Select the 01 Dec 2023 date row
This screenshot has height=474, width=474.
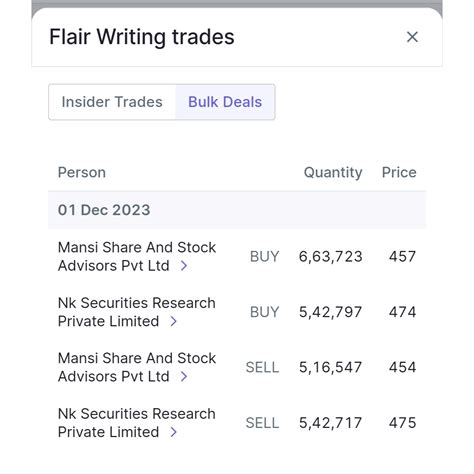coord(237,210)
